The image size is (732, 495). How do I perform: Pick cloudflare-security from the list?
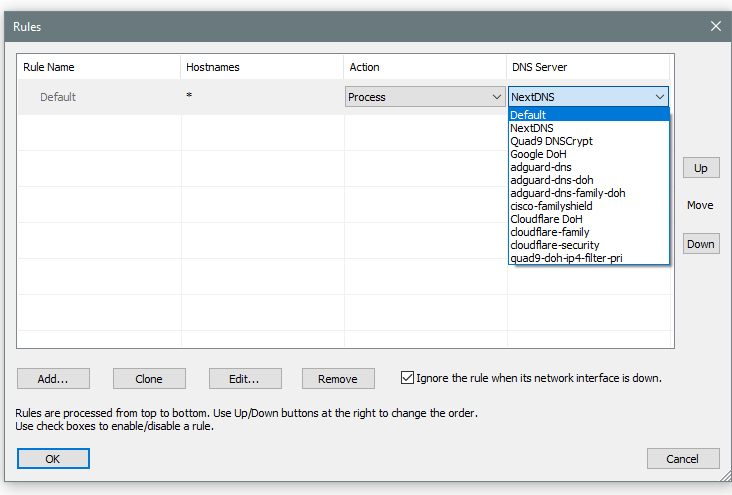553,245
